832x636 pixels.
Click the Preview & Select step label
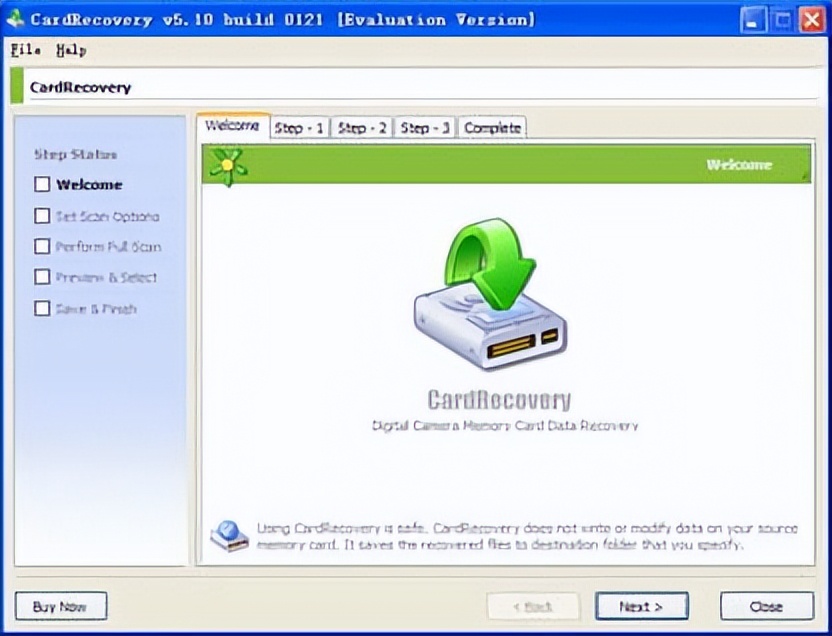tap(107, 277)
